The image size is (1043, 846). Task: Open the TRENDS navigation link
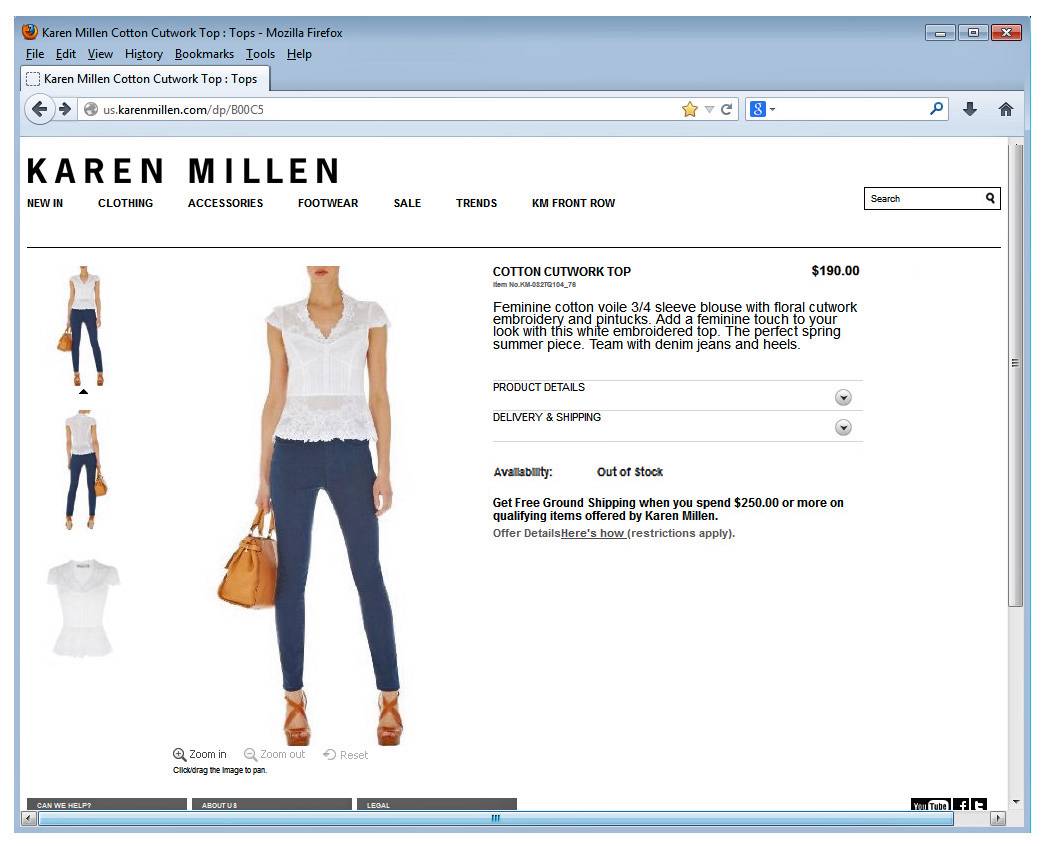(476, 203)
